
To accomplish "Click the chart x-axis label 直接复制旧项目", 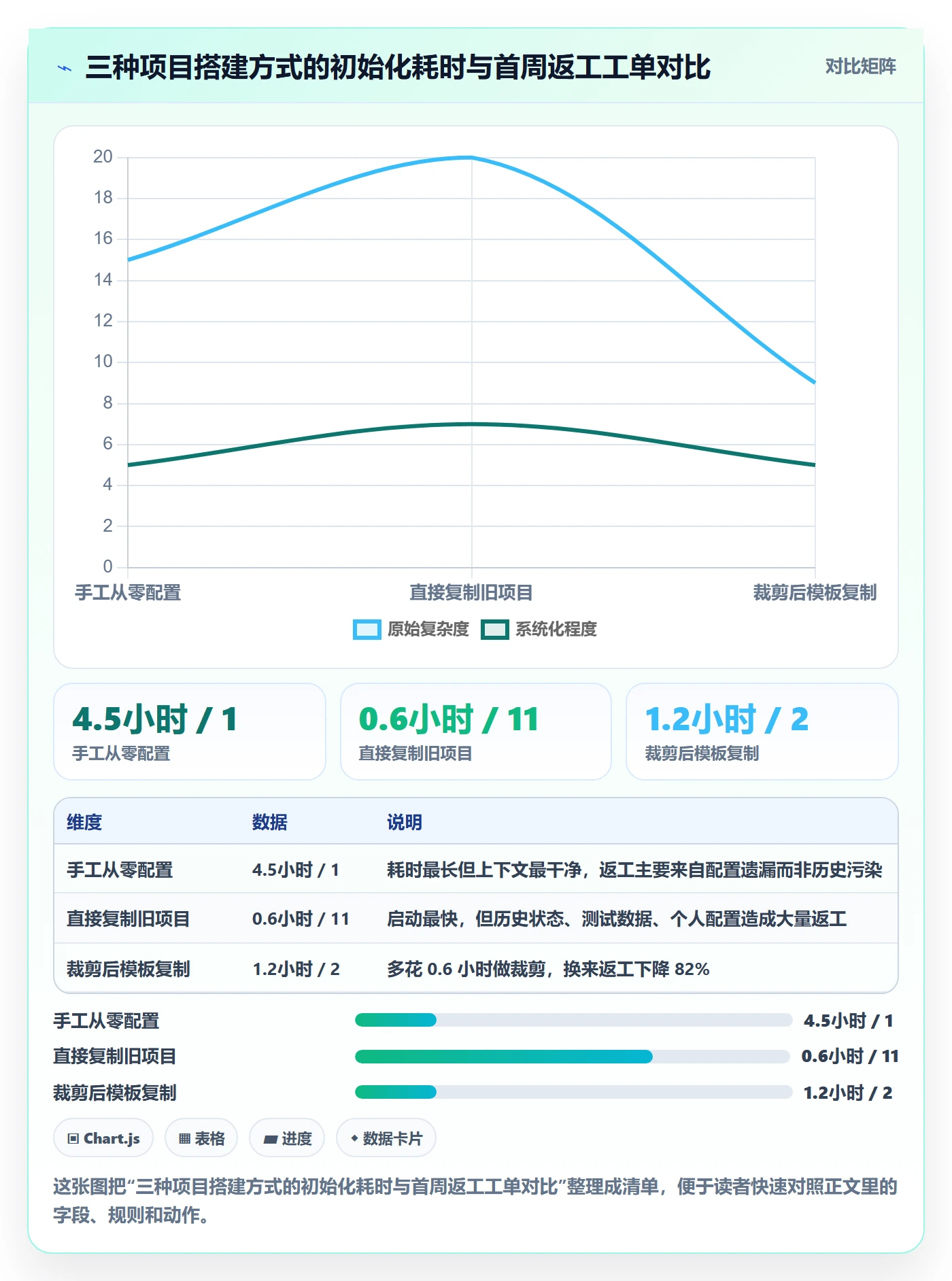I will 471,592.
